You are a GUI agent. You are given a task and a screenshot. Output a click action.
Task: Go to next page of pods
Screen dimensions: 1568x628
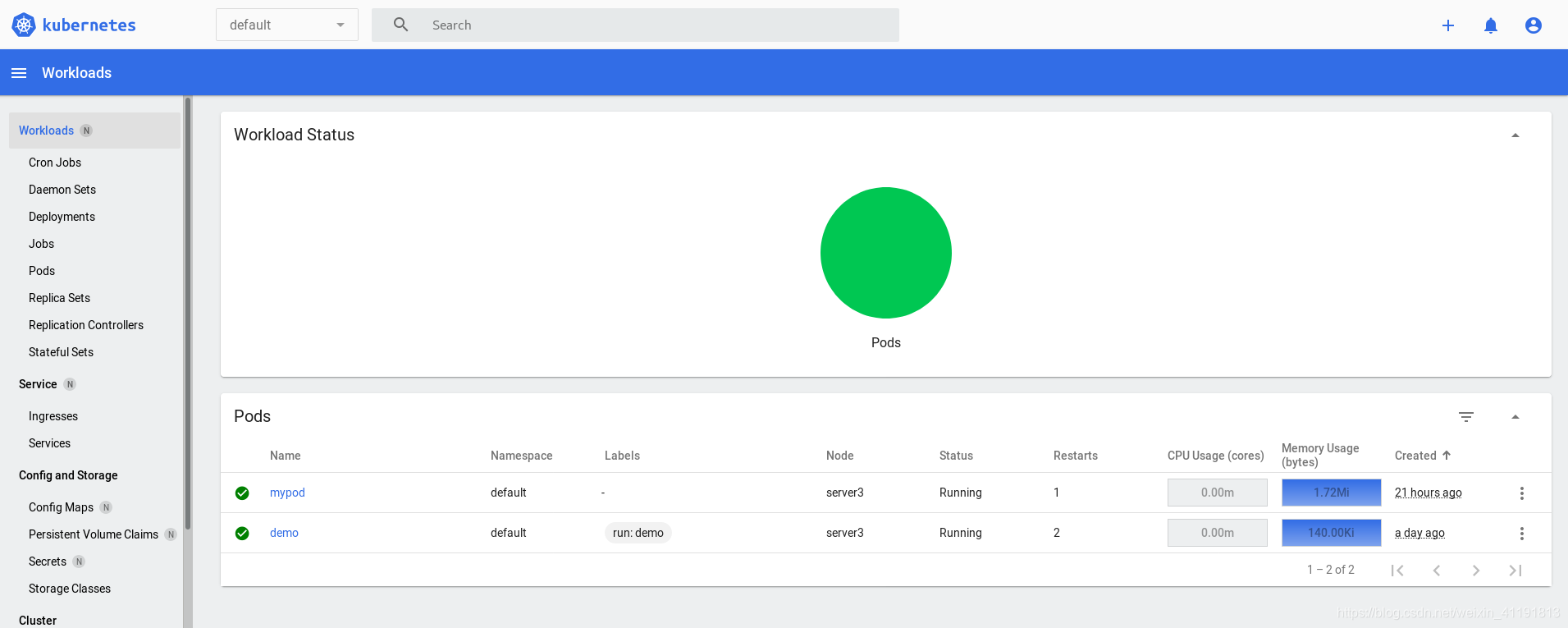tap(1476, 571)
